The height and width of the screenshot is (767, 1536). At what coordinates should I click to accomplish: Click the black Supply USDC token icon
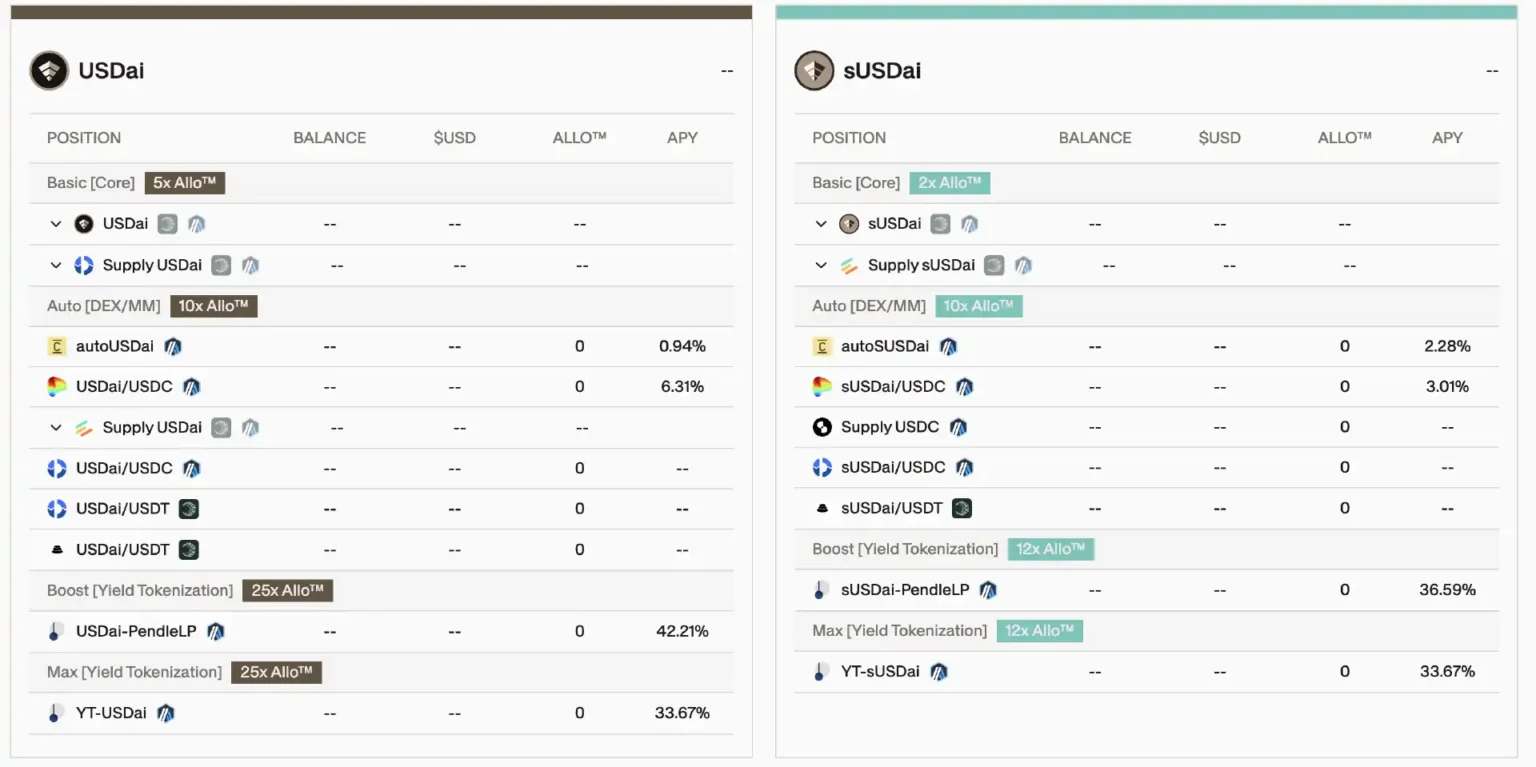[x=821, y=426]
